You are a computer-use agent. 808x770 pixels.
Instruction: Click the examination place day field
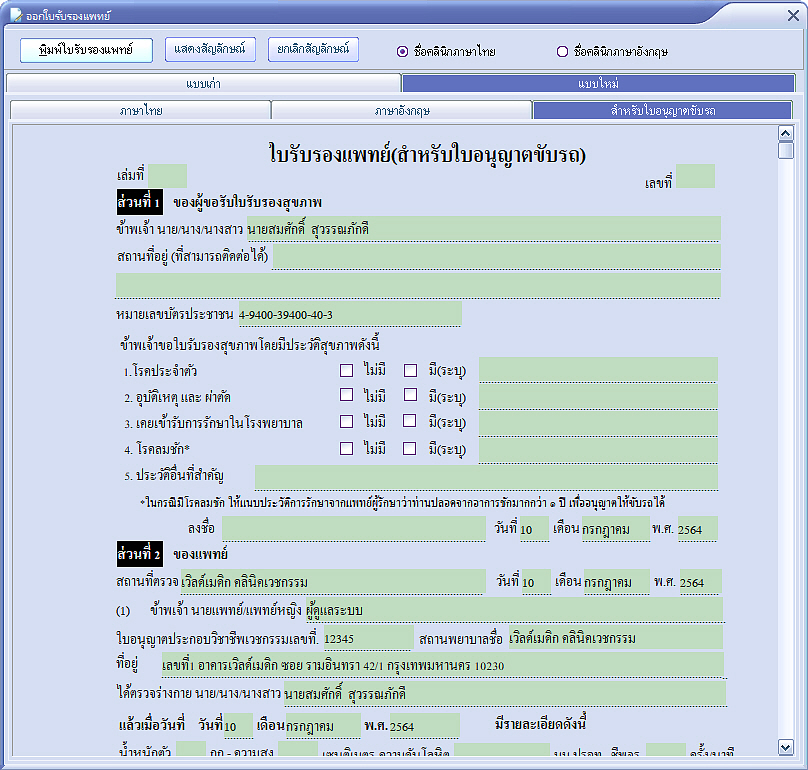[536, 581]
